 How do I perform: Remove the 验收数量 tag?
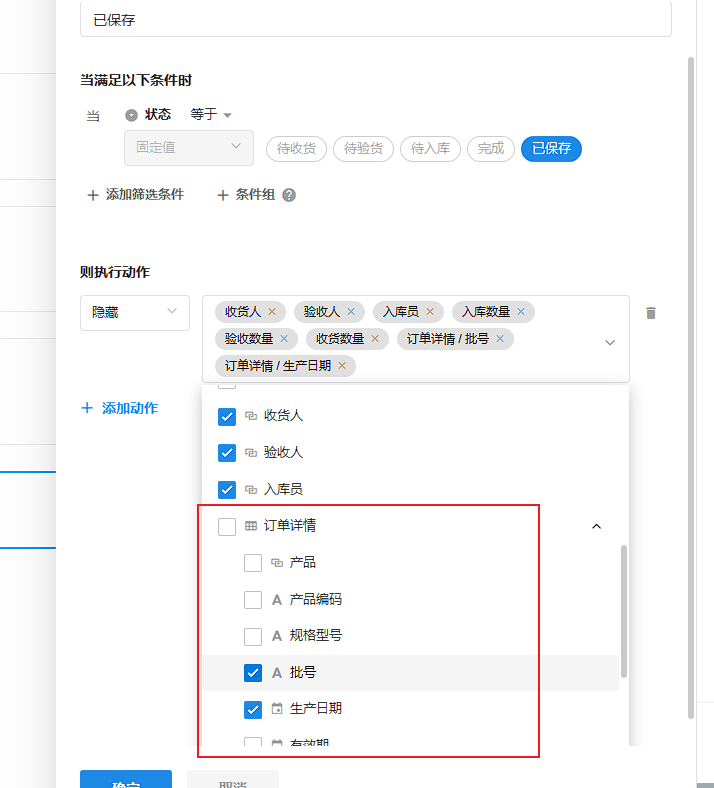tap(284, 339)
